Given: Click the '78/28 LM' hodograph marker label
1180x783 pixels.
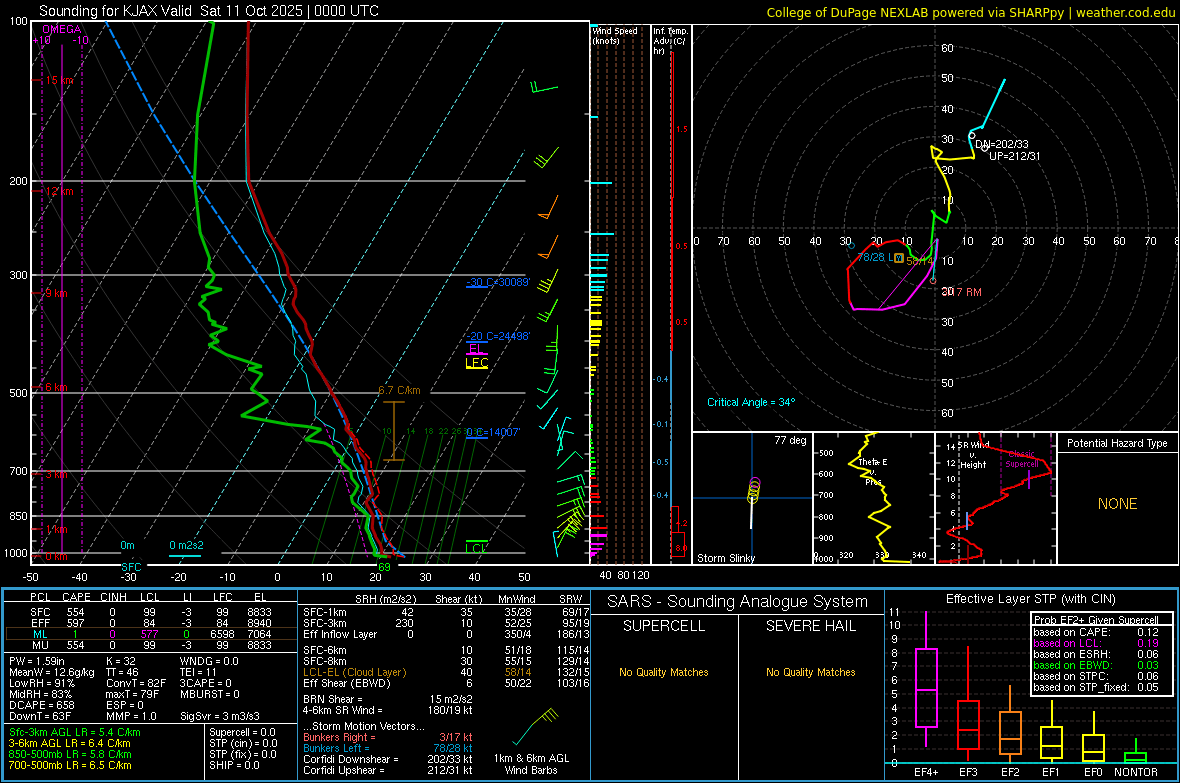Looking at the screenshot, I should [880, 257].
